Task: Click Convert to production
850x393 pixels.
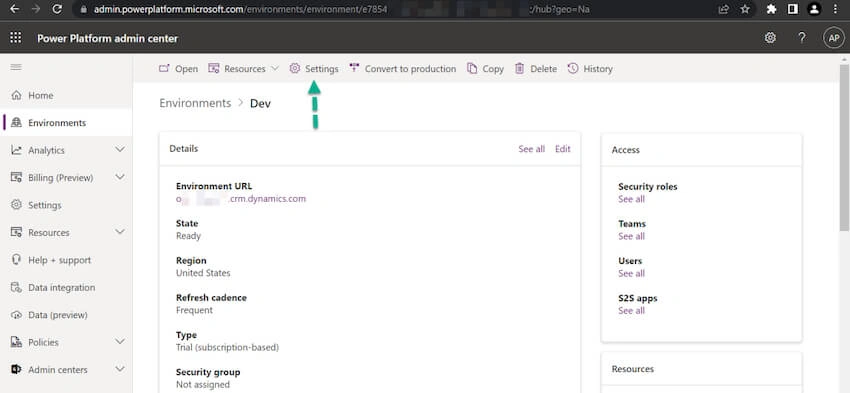Action: (403, 69)
